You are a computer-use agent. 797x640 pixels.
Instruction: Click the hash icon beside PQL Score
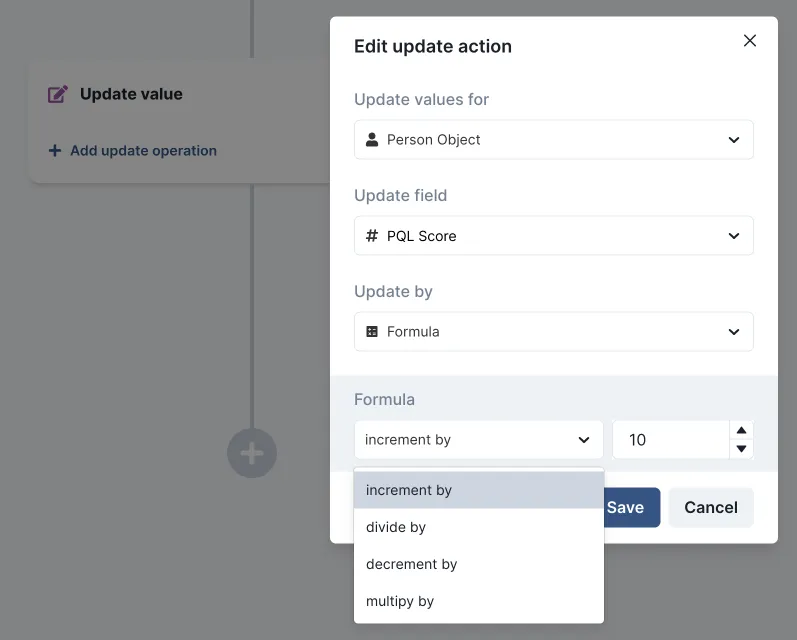coord(372,236)
